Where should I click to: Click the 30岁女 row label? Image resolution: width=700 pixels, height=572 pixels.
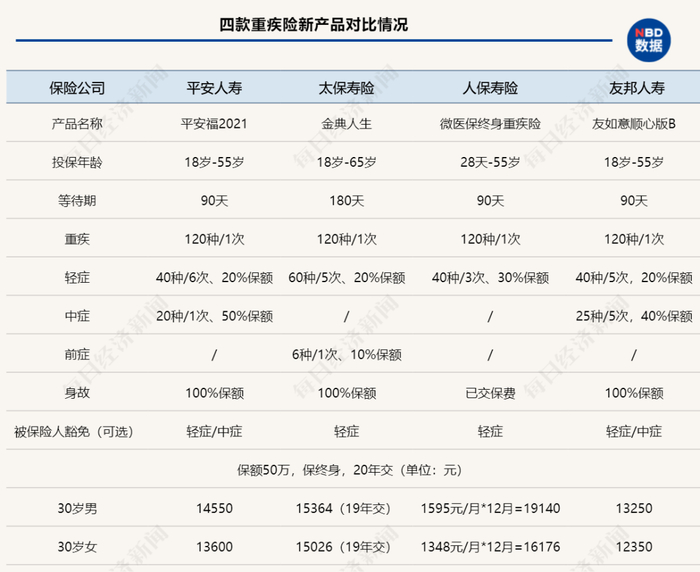[x=77, y=547]
